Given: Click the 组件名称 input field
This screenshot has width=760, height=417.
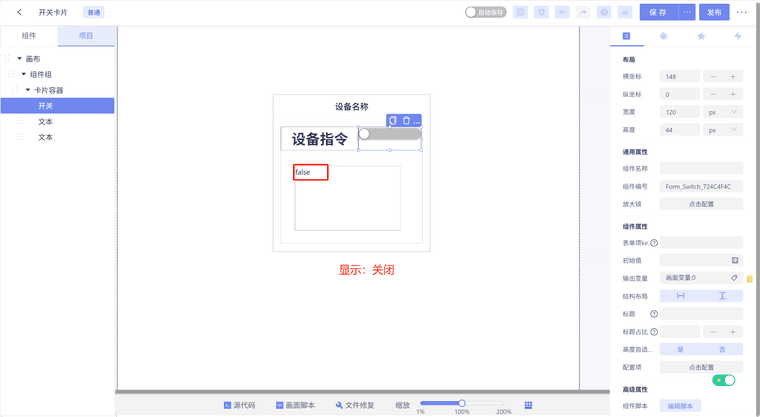Looking at the screenshot, I should [x=701, y=168].
